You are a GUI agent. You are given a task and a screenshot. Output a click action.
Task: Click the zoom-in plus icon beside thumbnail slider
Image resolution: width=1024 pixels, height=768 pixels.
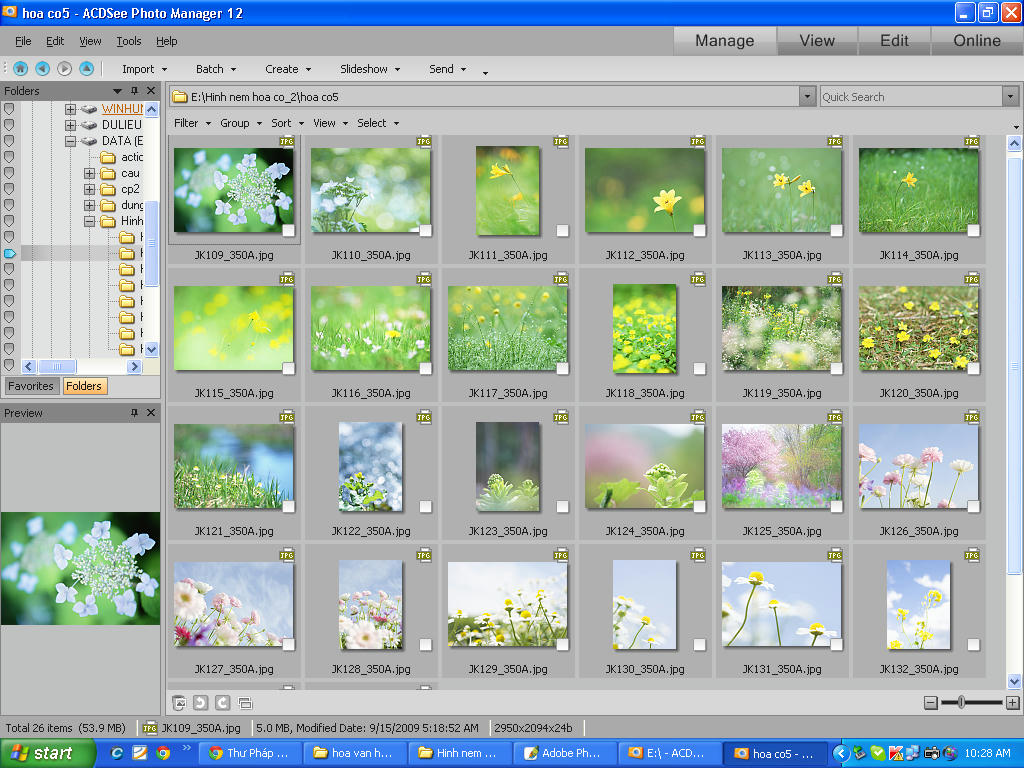click(x=1012, y=703)
